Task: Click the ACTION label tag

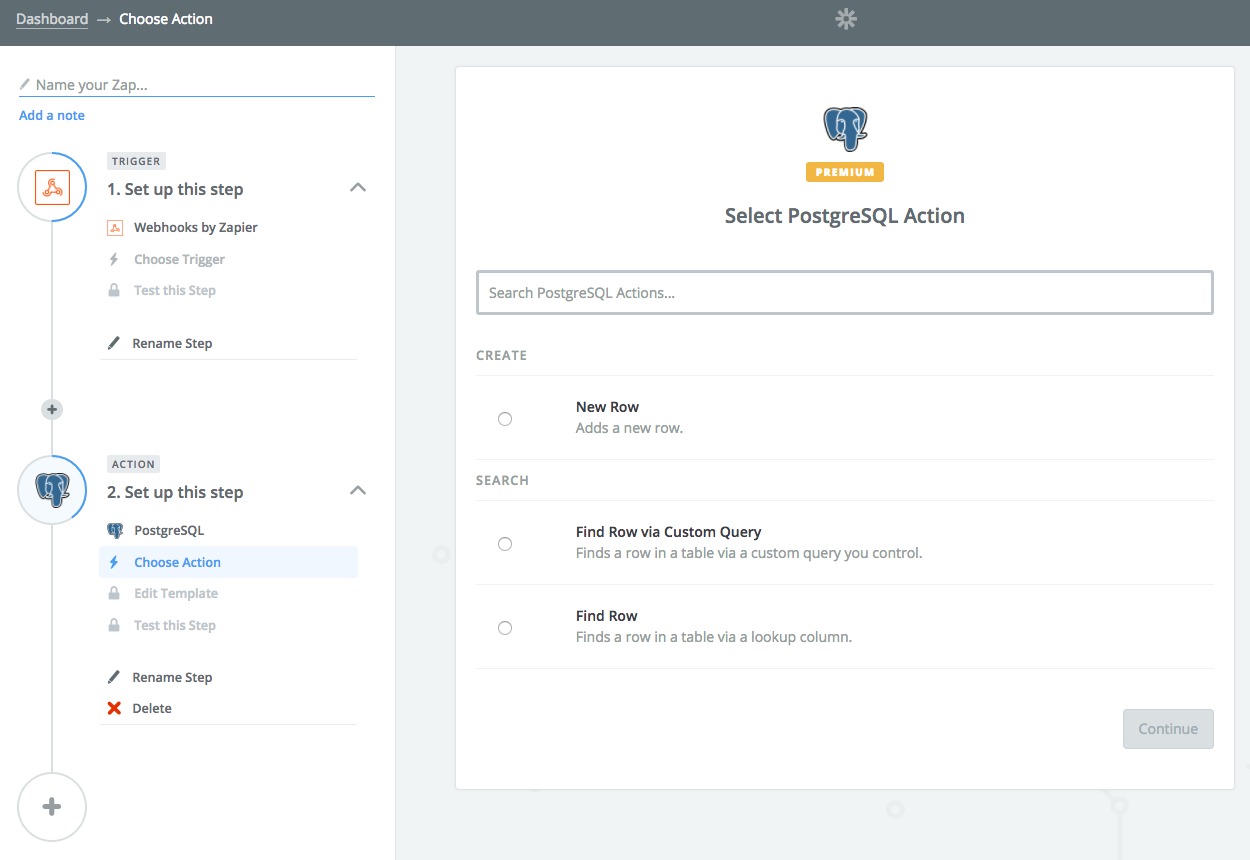Action: [x=133, y=464]
